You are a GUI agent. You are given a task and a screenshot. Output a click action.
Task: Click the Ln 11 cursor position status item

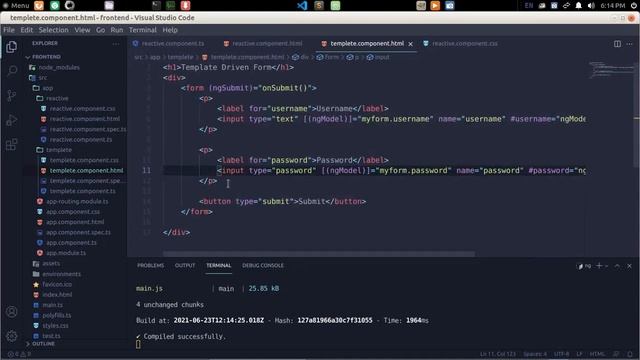pos(498,354)
